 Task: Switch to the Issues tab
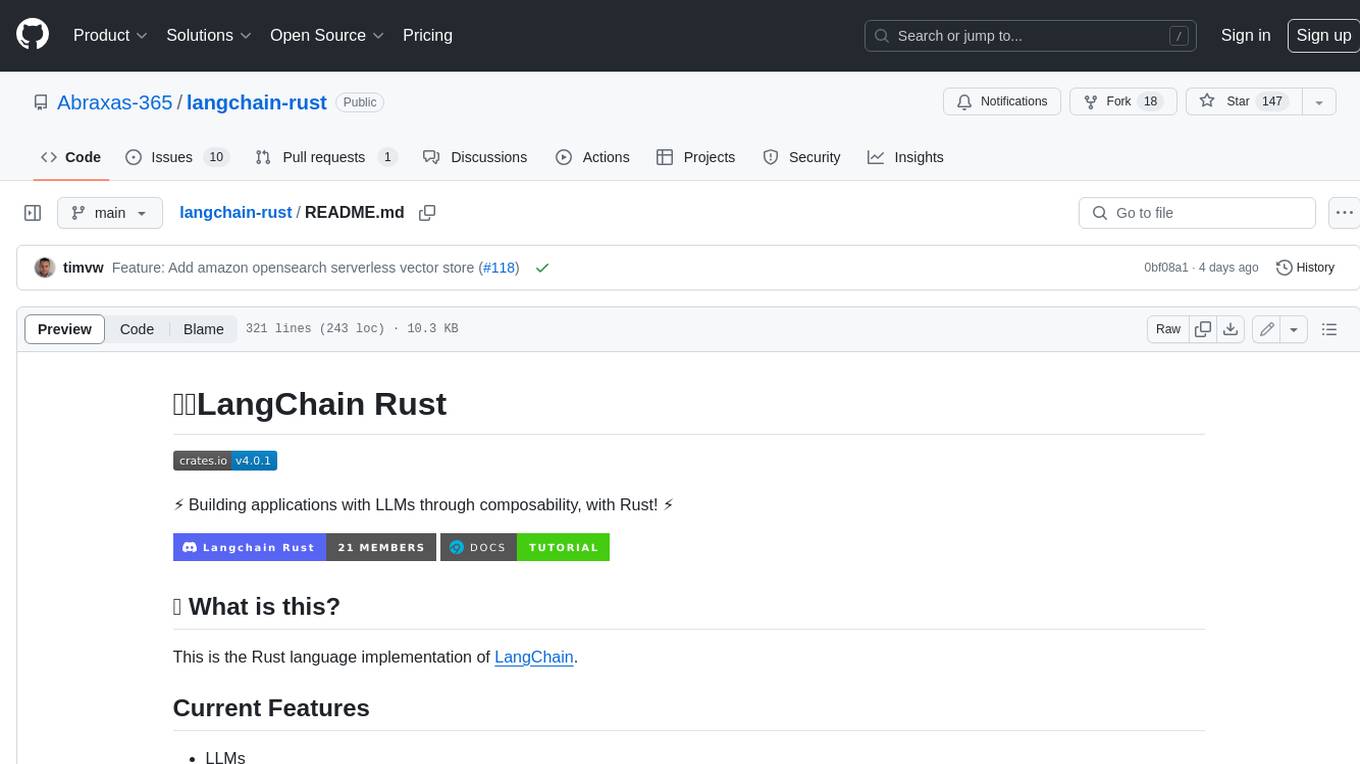(177, 157)
